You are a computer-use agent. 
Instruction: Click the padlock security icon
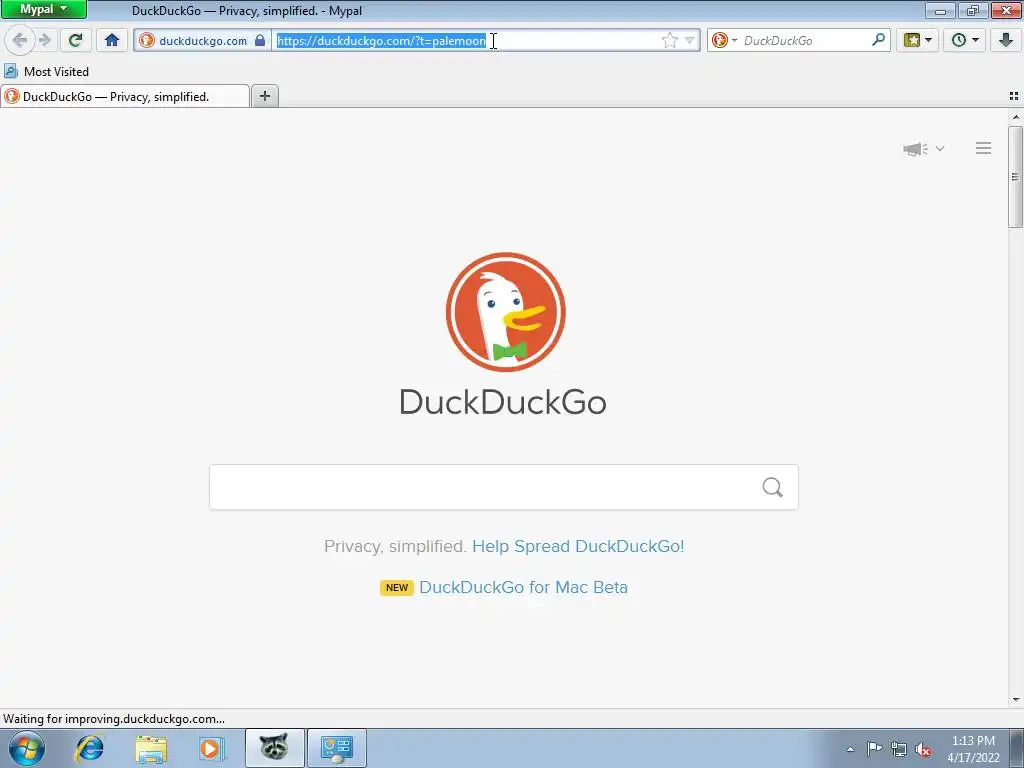[x=260, y=40]
